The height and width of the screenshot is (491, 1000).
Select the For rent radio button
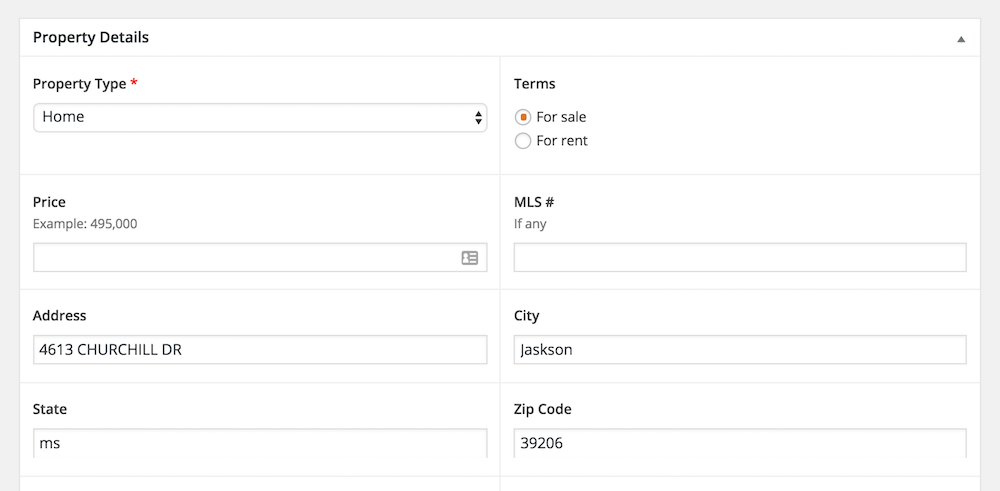pos(523,141)
